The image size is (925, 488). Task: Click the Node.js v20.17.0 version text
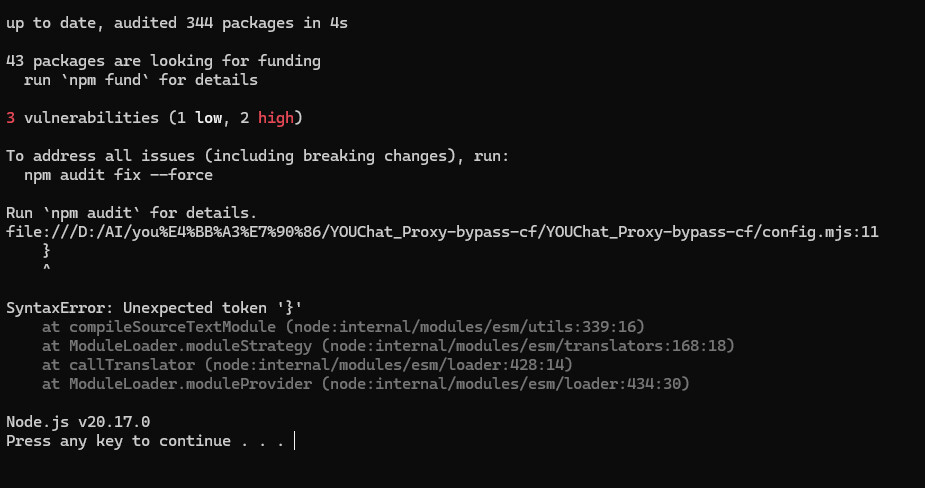coord(78,422)
